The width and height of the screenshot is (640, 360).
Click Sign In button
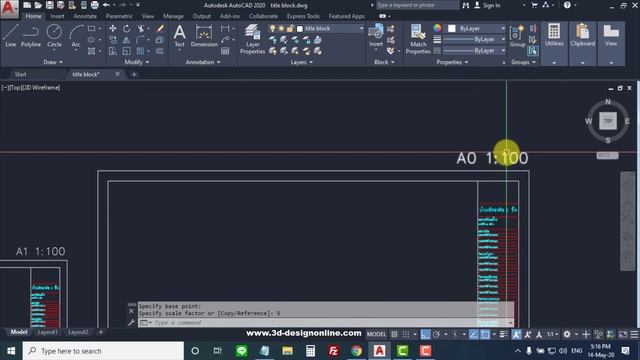[x=487, y=5]
